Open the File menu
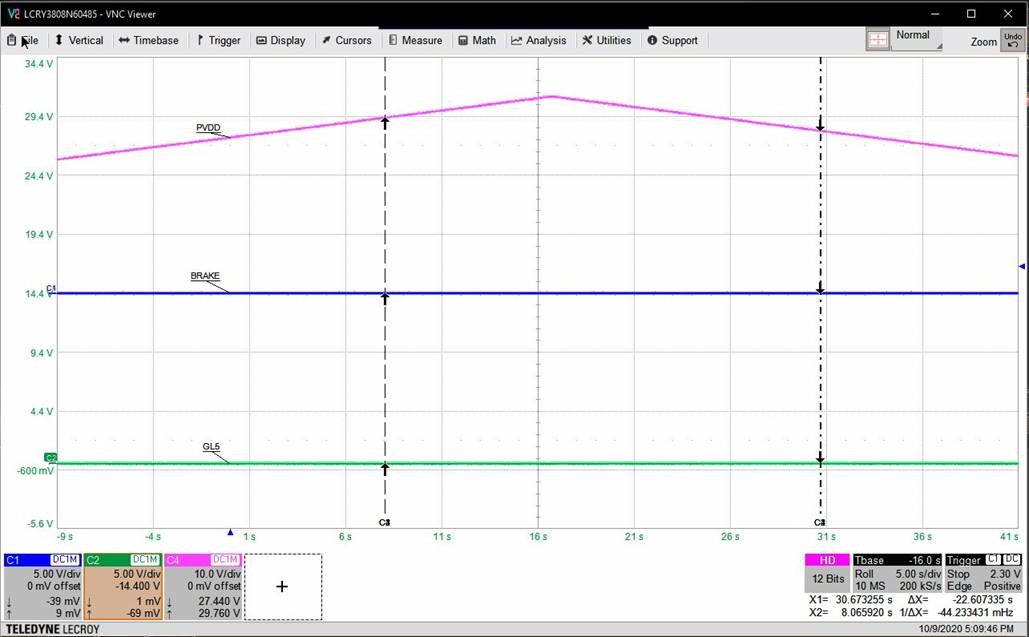1029x637 pixels. pos(27,40)
